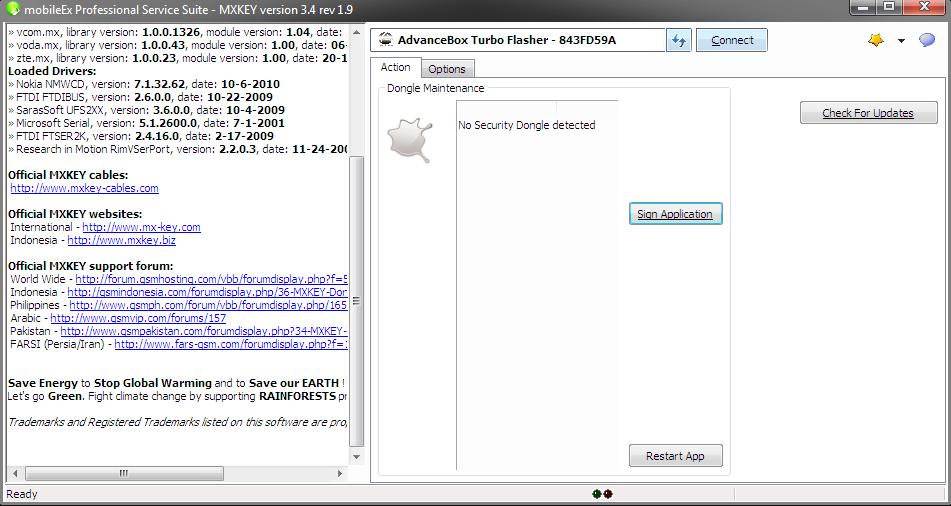Viewport: 951px width, 506px height.
Task: Click the 'Dongle Maintenance' group label
Action: pyautogui.click(x=435, y=88)
